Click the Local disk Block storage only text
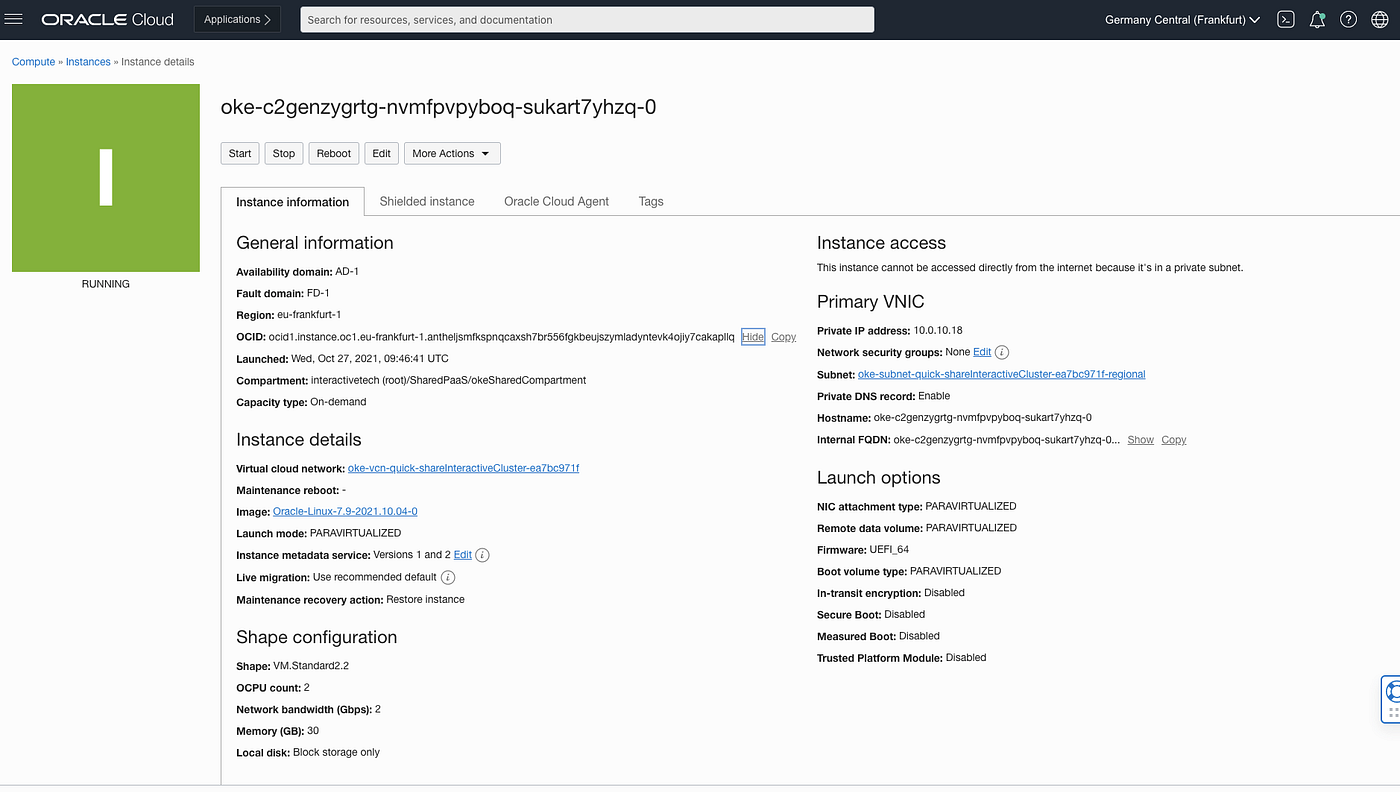The image size is (1400, 792). pyautogui.click(x=336, y=752)
